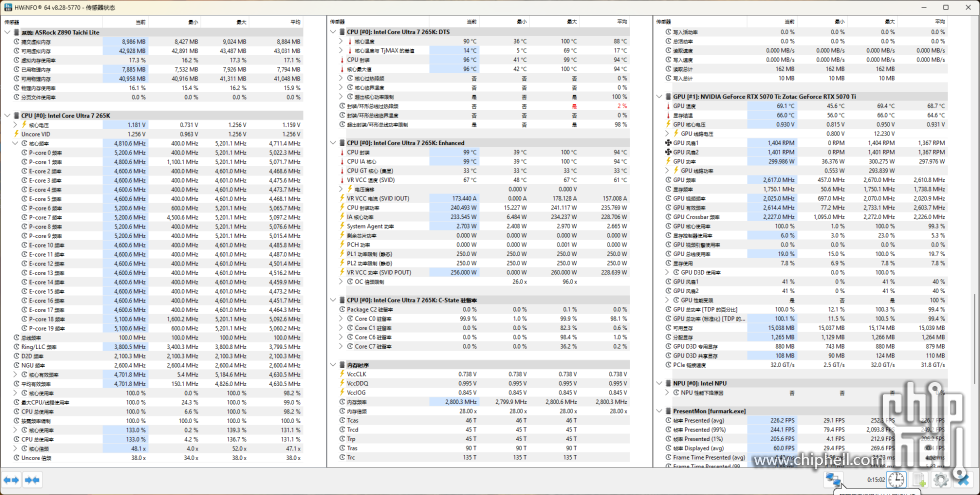Click the clock icon beside Trc

pyautogui.click(x=342, y=458)
